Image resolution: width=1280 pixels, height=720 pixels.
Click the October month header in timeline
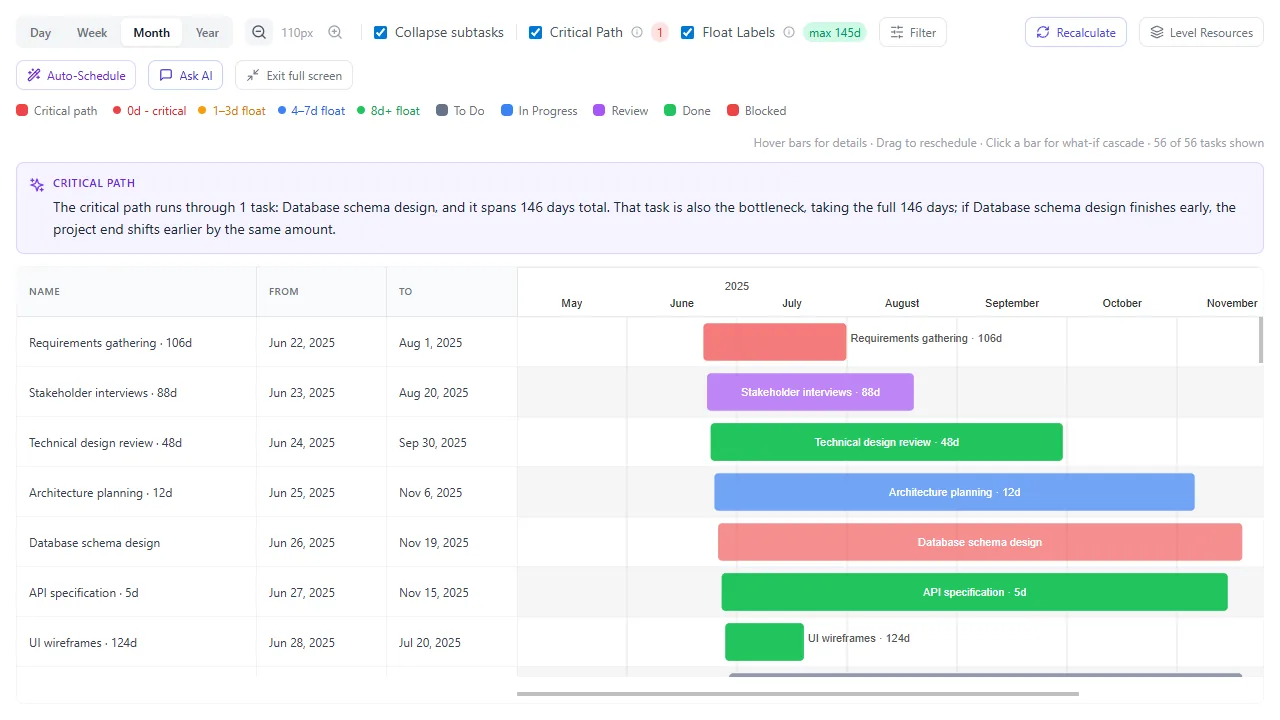click(x=1122, y=303)
